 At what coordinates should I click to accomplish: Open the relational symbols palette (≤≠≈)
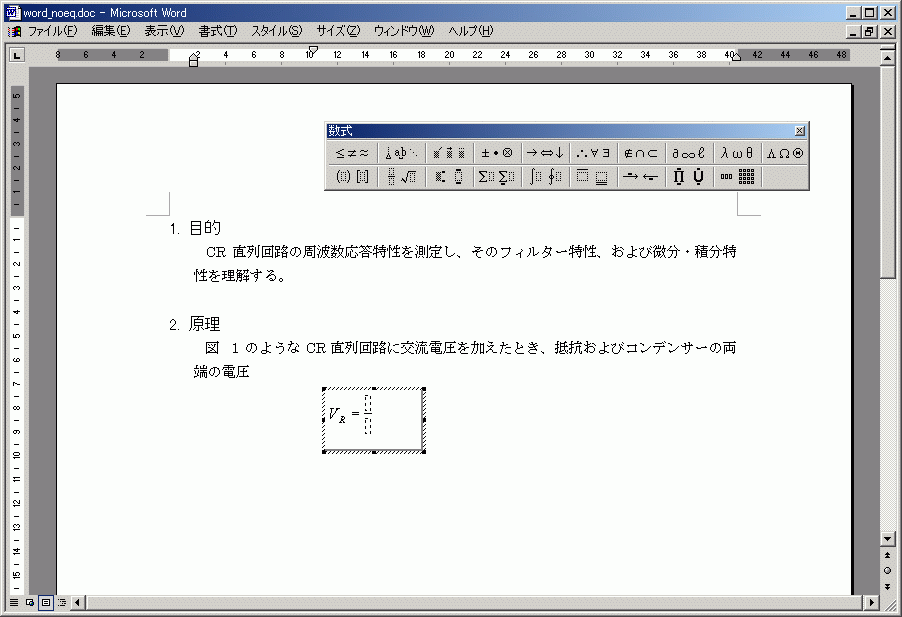point(351,153)
